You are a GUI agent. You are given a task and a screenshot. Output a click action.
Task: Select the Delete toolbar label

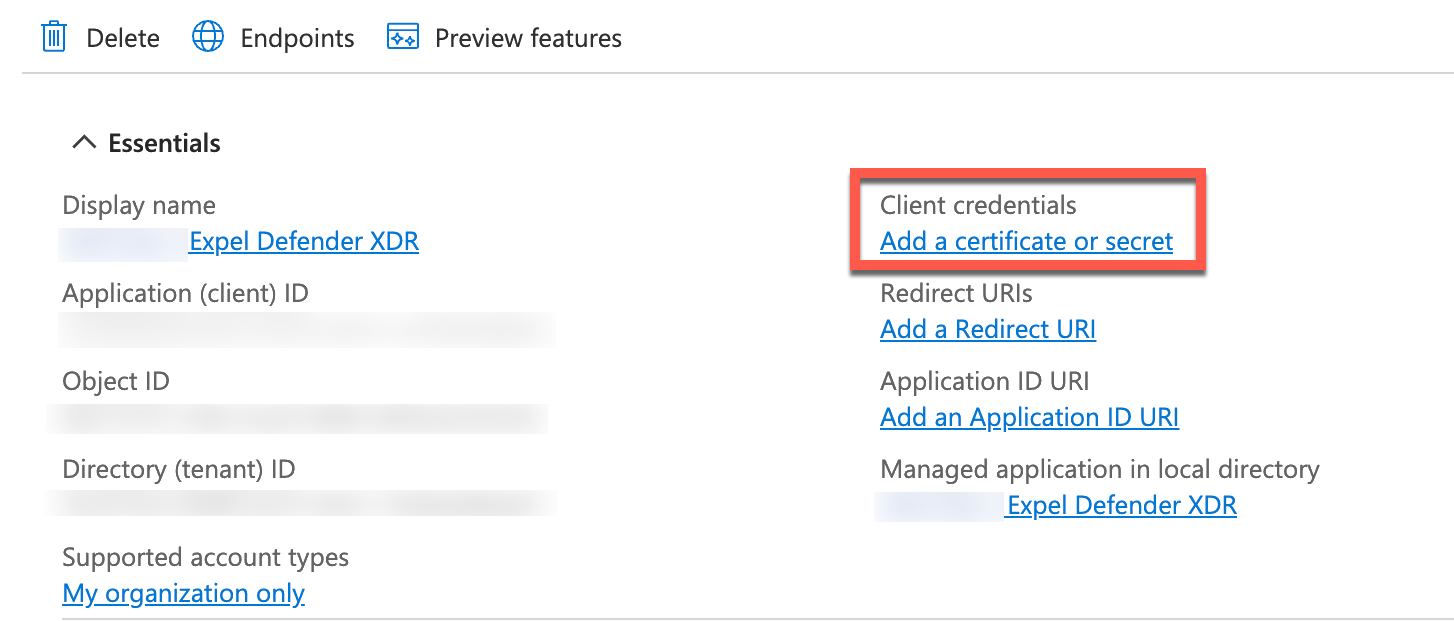point(123,39)
